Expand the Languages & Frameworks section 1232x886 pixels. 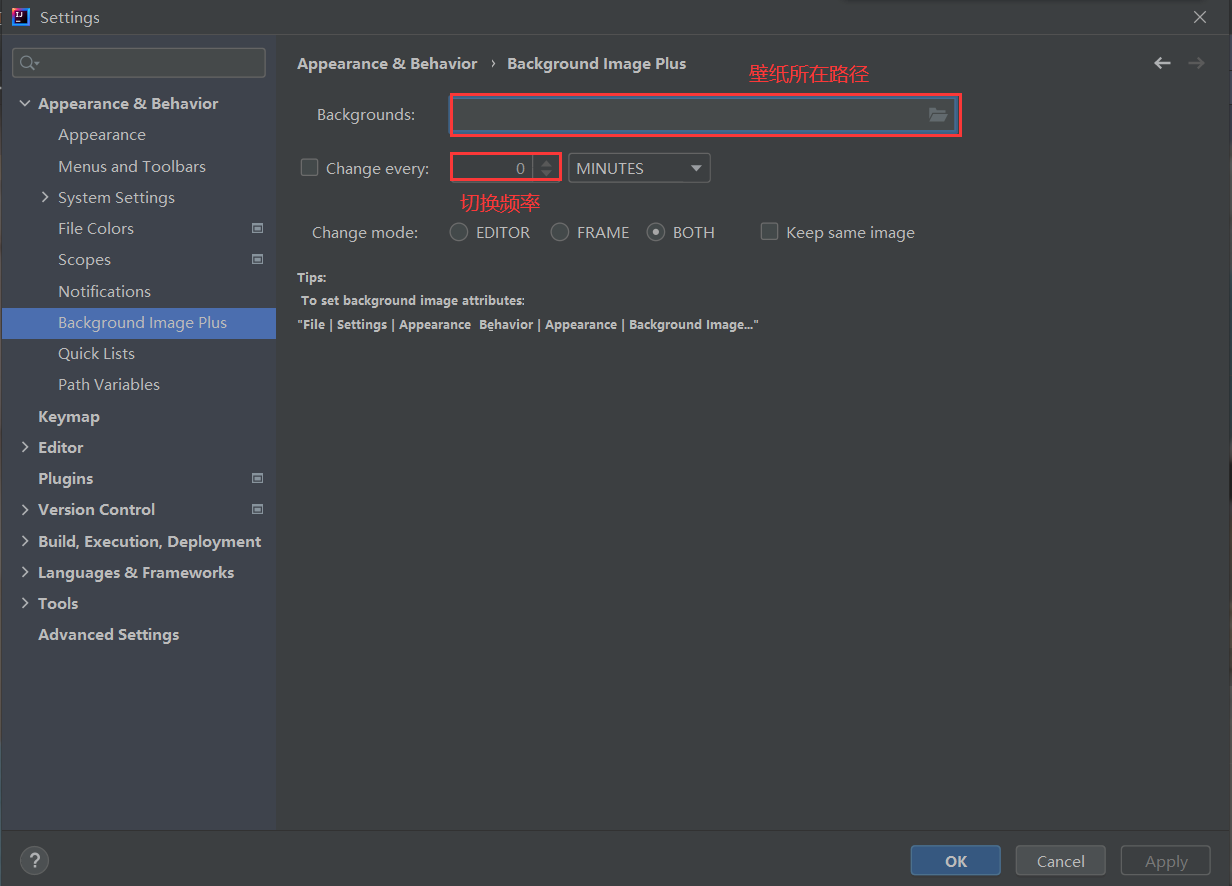click(25, 573)
